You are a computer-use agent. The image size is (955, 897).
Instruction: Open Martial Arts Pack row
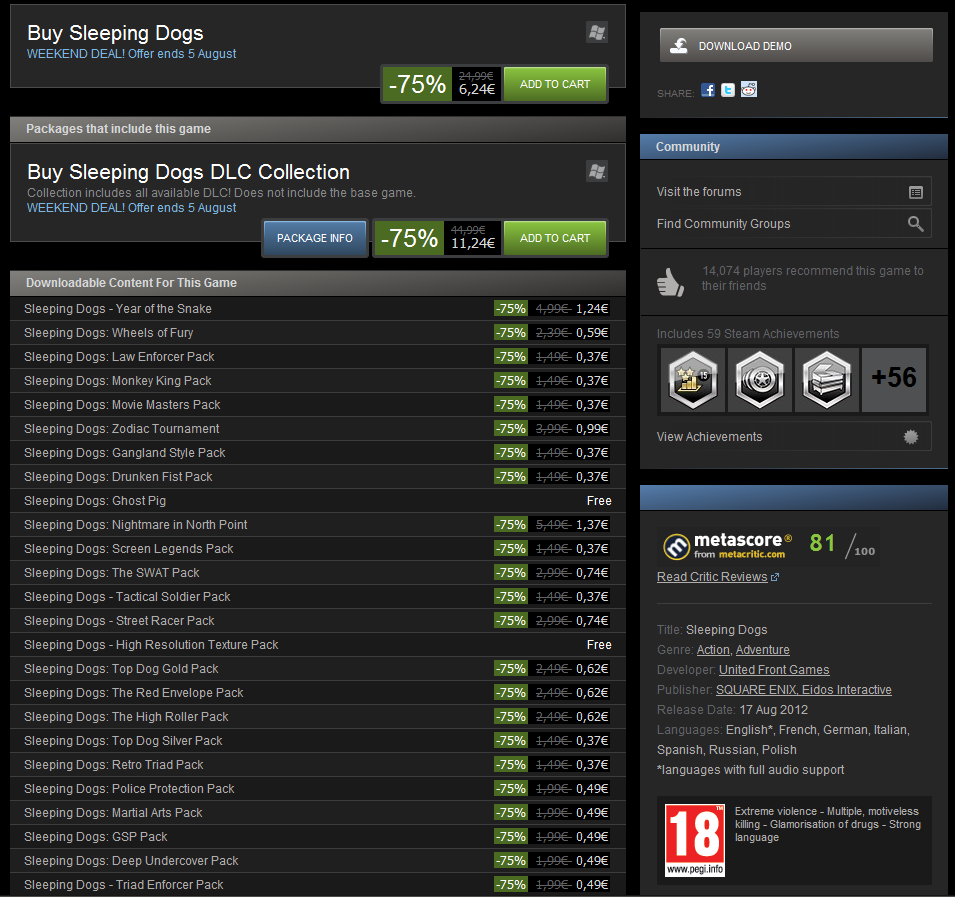click(317, 813)
